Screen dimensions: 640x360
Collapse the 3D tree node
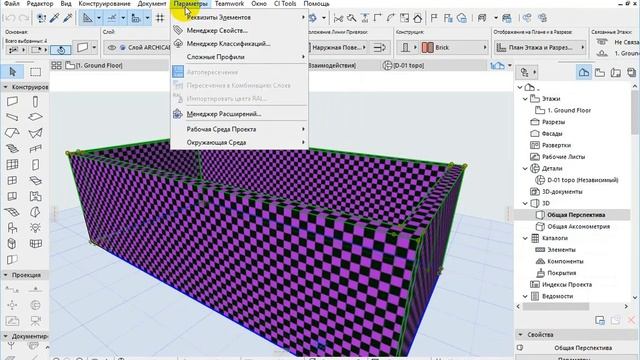point(525,203)
